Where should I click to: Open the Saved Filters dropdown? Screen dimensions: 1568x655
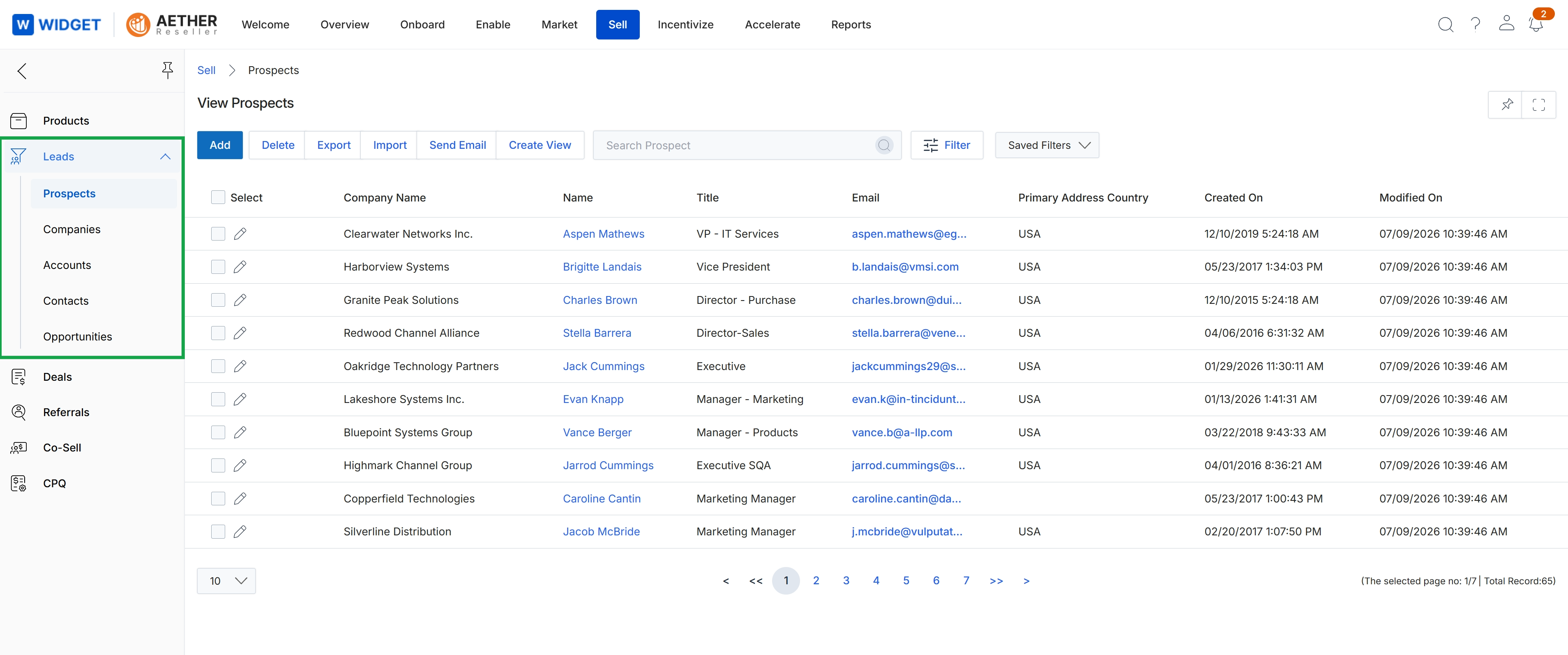[x=1047, y=145]
